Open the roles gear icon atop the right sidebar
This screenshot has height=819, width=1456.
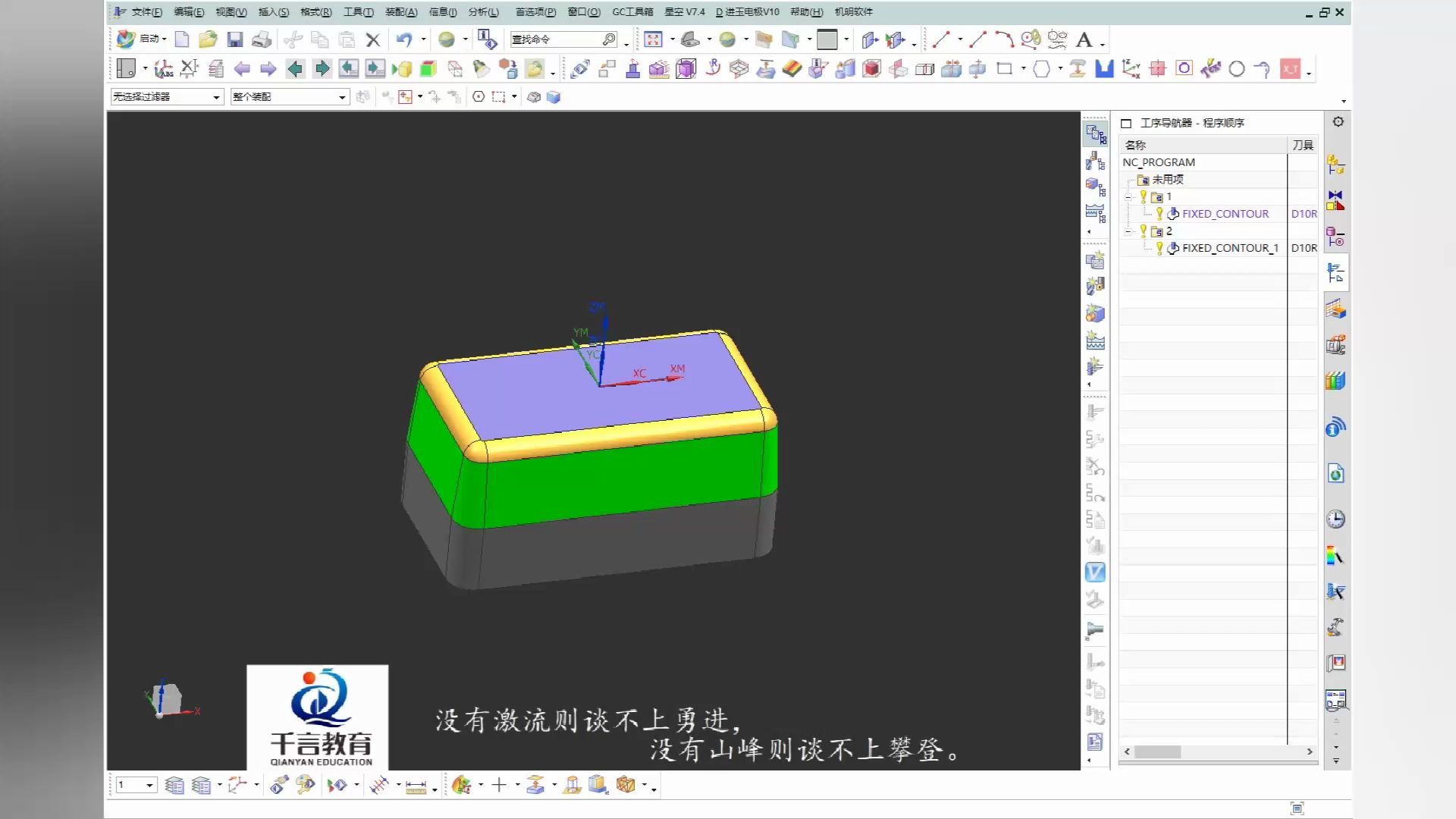click(1338, 121)
